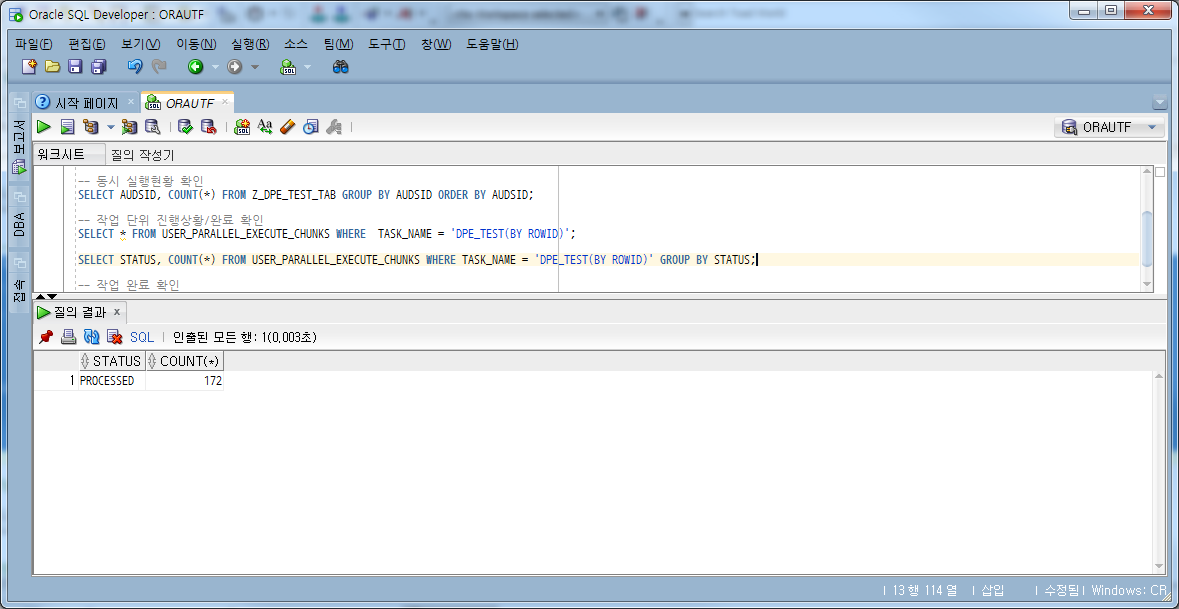Click the sort handle on the STATUS column
The height and width of the screenshot is (609, 1179).
(85, 361)
